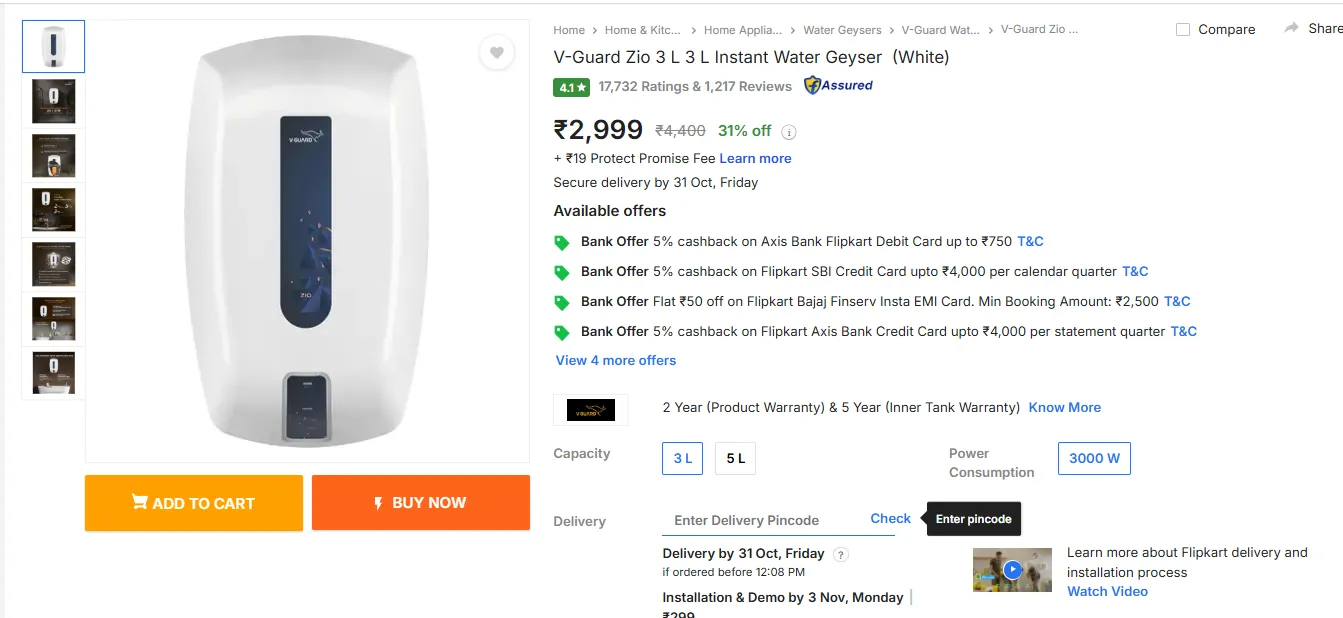Choose the 3000 W power option
The height and width of the screenshot is (618, 1343).
1094,459
